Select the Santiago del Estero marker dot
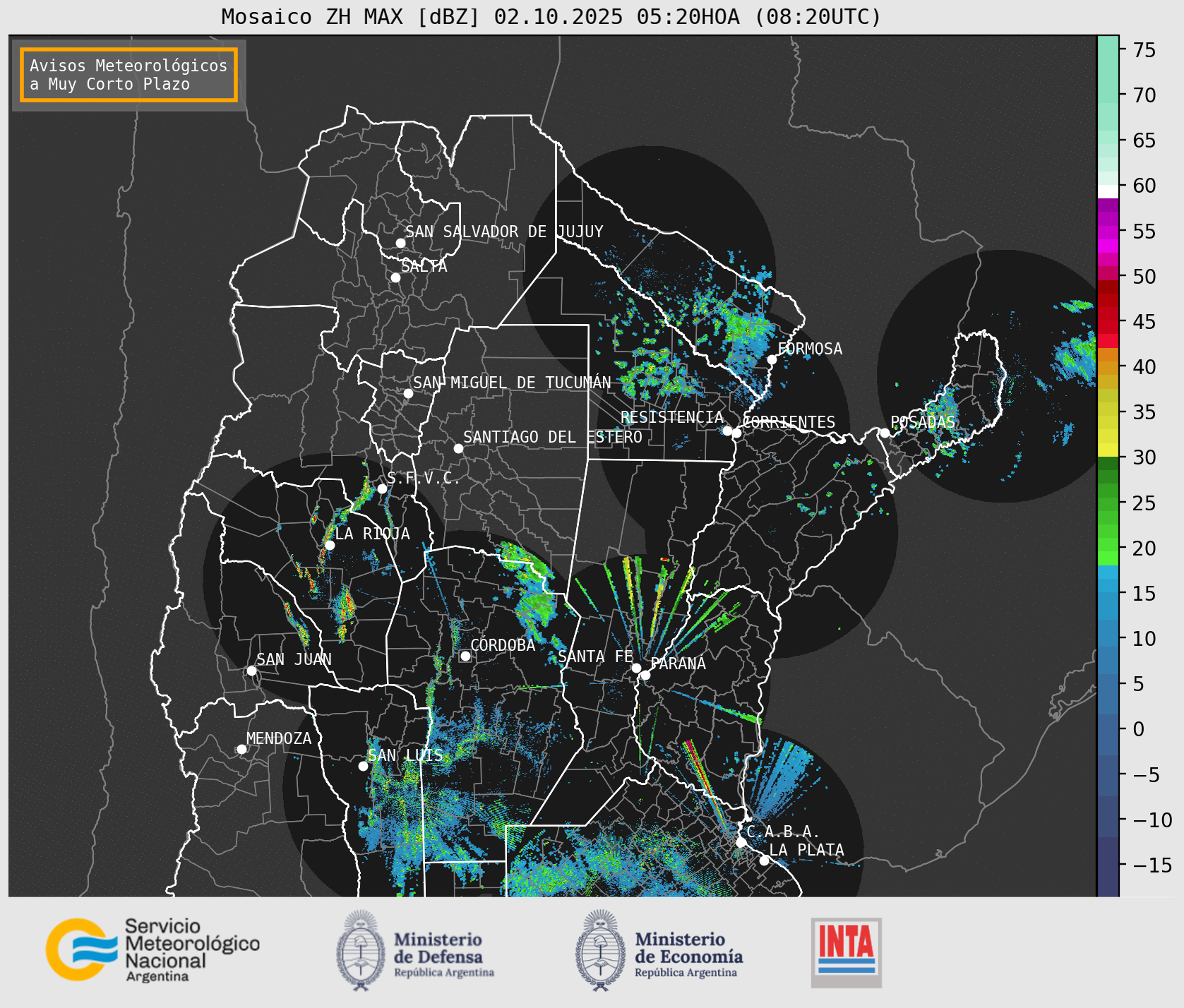 (x=458, y=448)
